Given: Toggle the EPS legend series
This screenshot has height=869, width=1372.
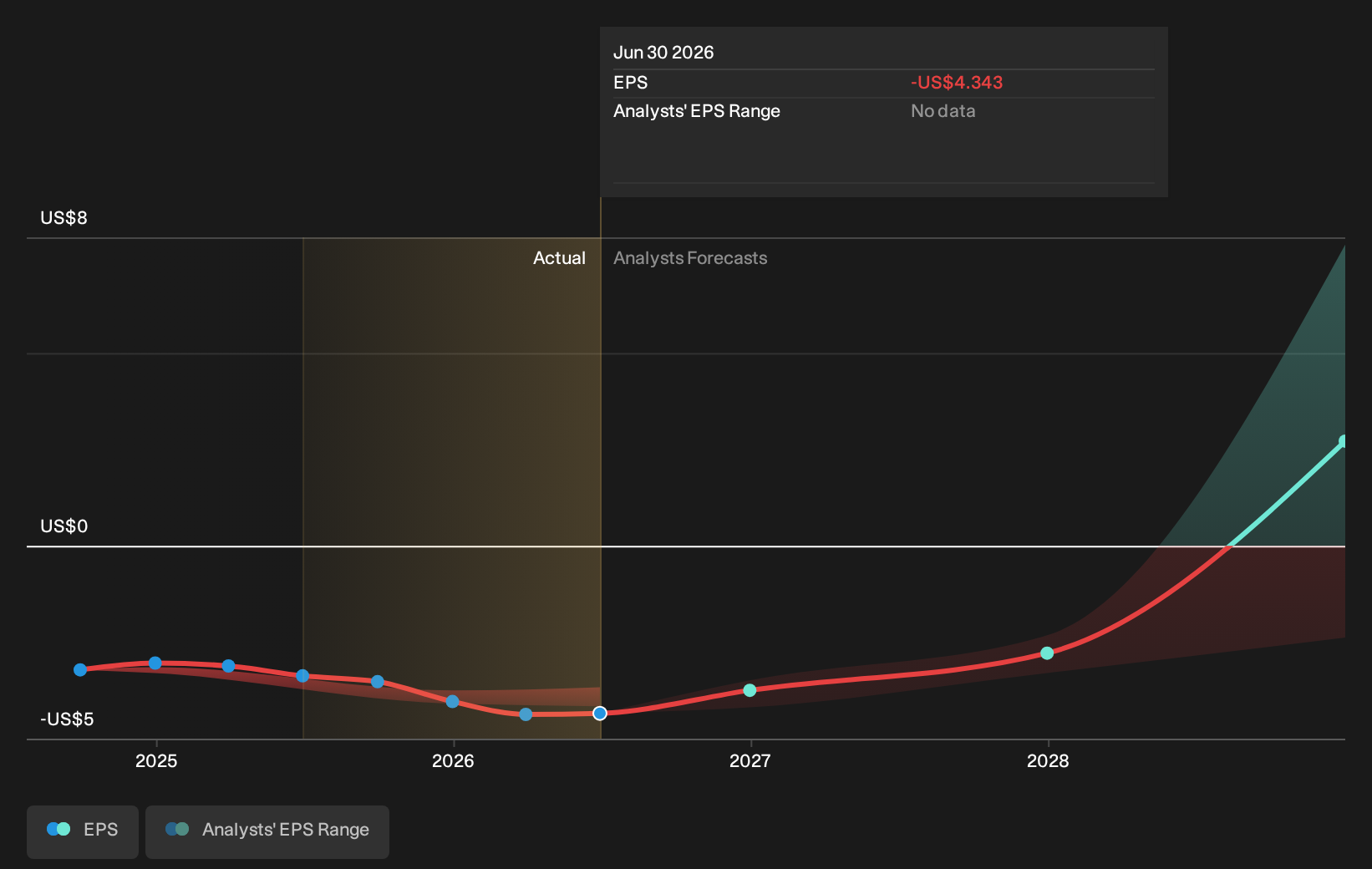Looking at the screenshot, I should 83,831.
